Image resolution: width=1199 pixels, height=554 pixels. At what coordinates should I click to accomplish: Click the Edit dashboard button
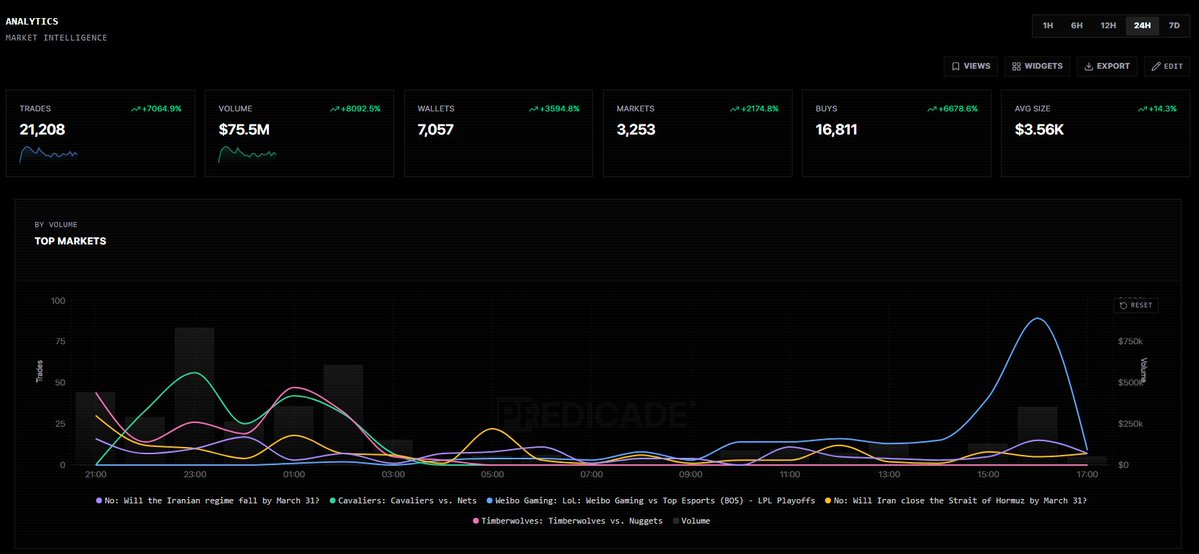click(x=1167, y=67)
